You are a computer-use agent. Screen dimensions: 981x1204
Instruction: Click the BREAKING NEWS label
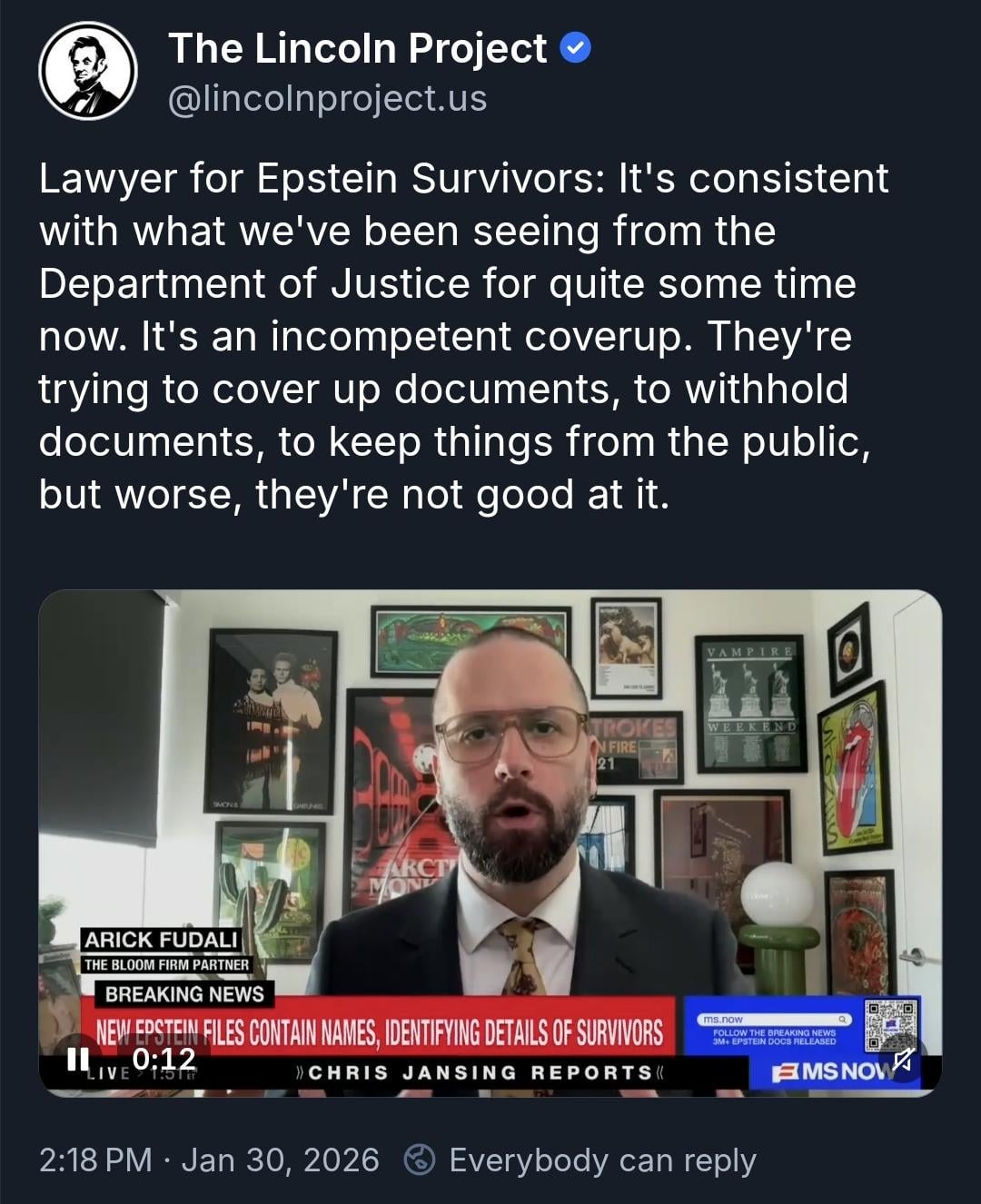pyautogui.click(x=184, y=994)
